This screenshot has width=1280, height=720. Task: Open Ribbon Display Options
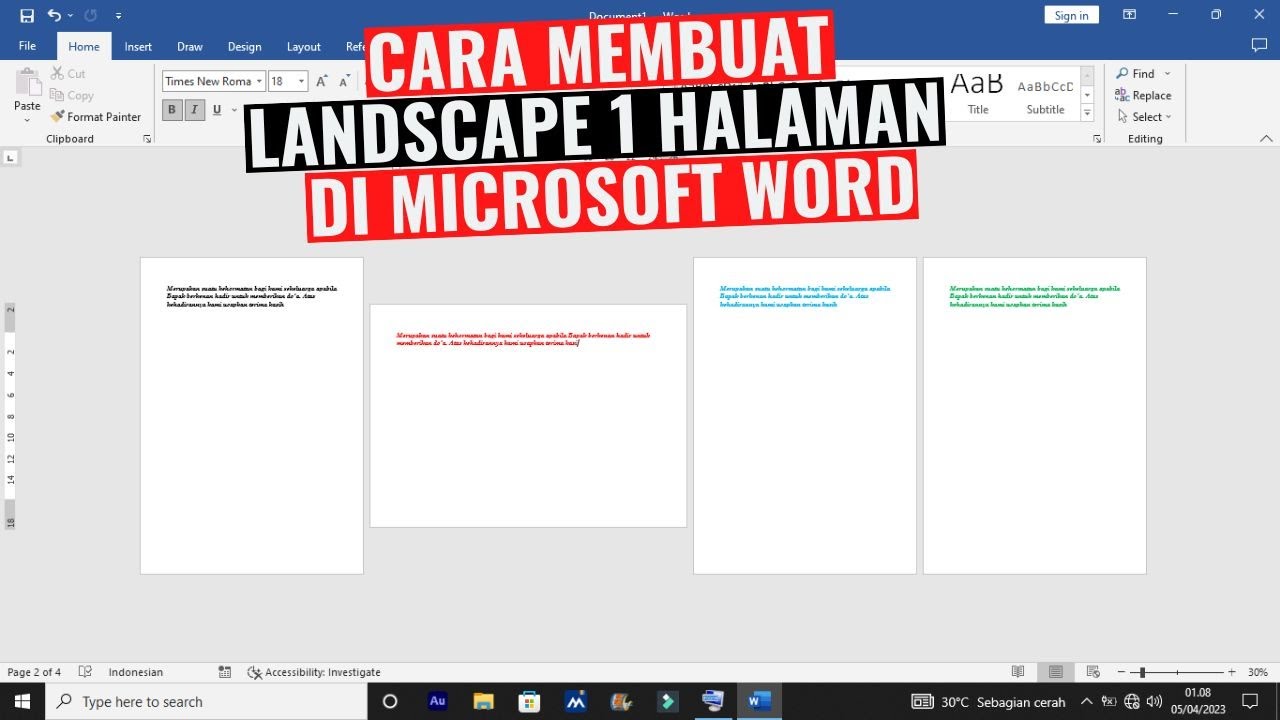pos(1129,15)
